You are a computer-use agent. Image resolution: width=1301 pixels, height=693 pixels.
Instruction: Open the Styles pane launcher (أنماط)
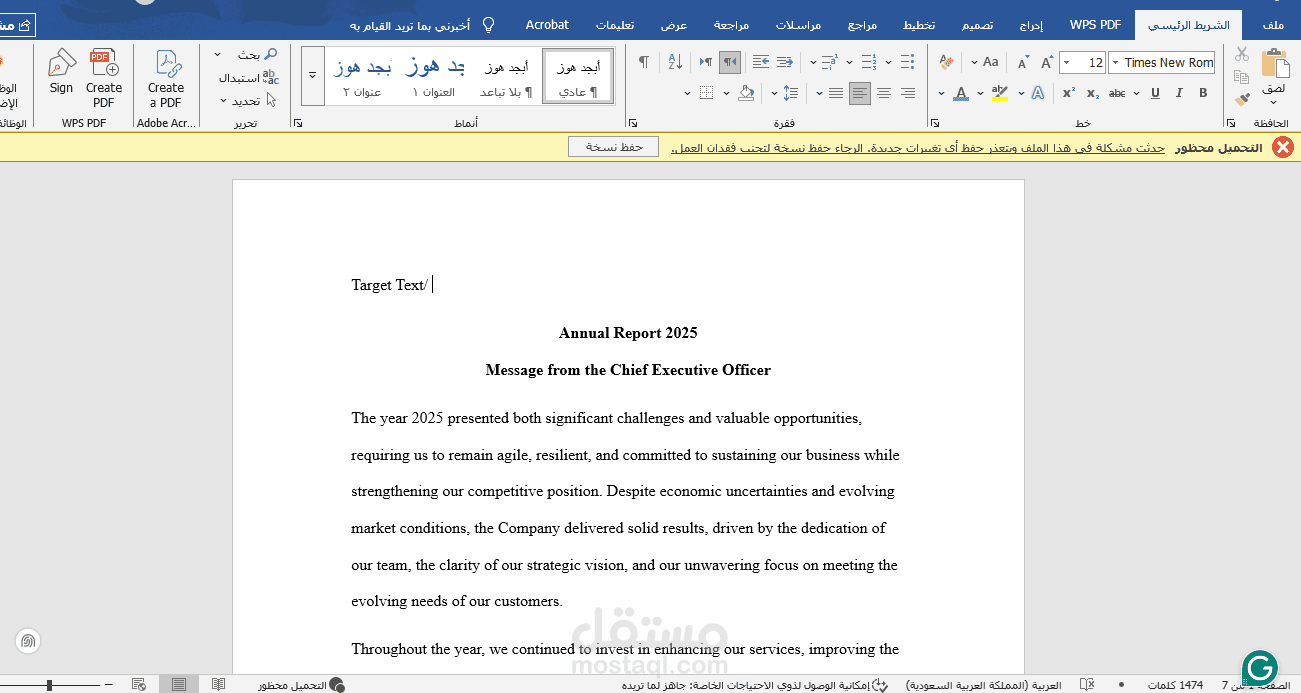[x=298, y=123]
